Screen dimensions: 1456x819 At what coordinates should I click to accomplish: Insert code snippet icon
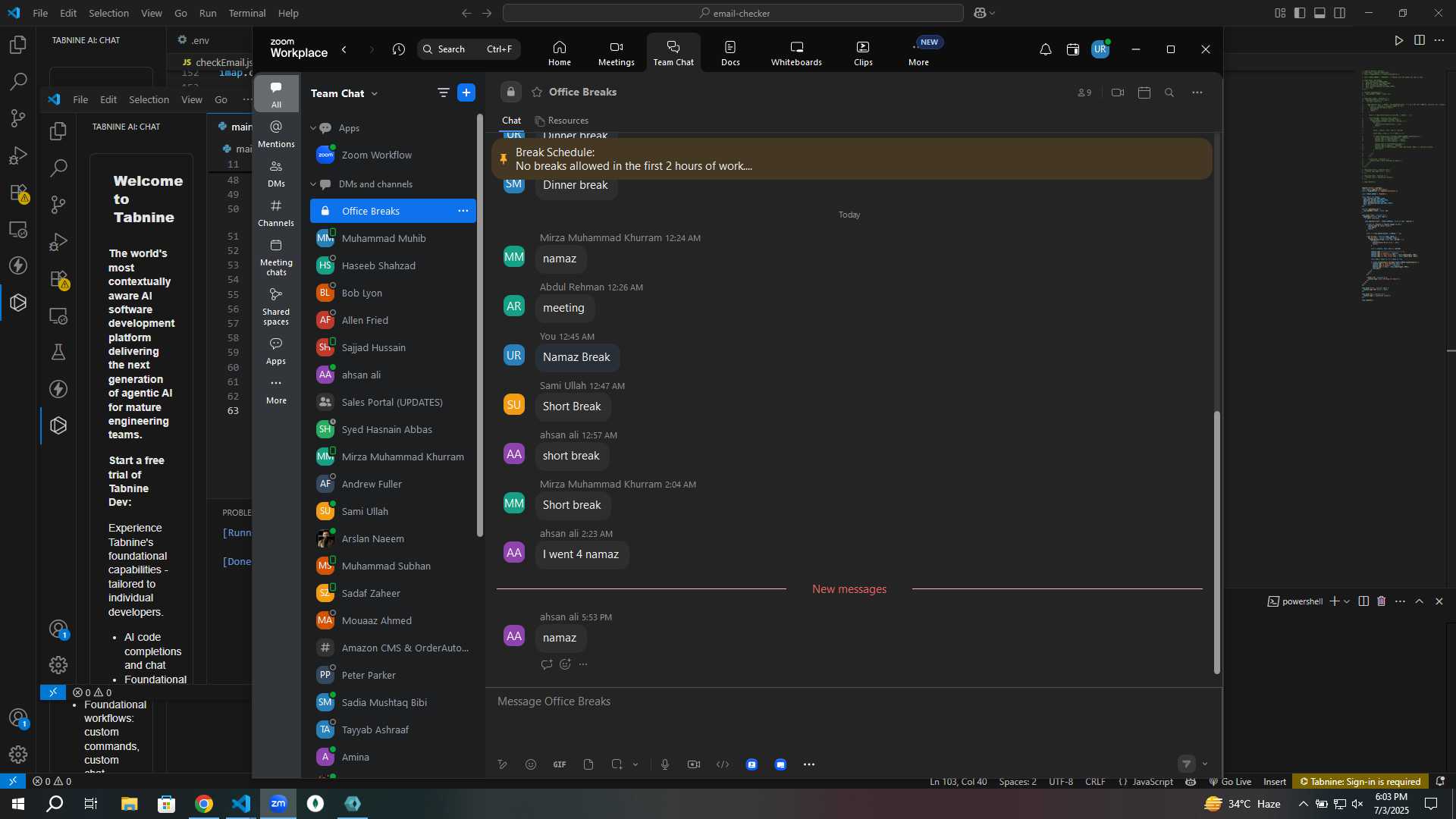pos(723,764)
